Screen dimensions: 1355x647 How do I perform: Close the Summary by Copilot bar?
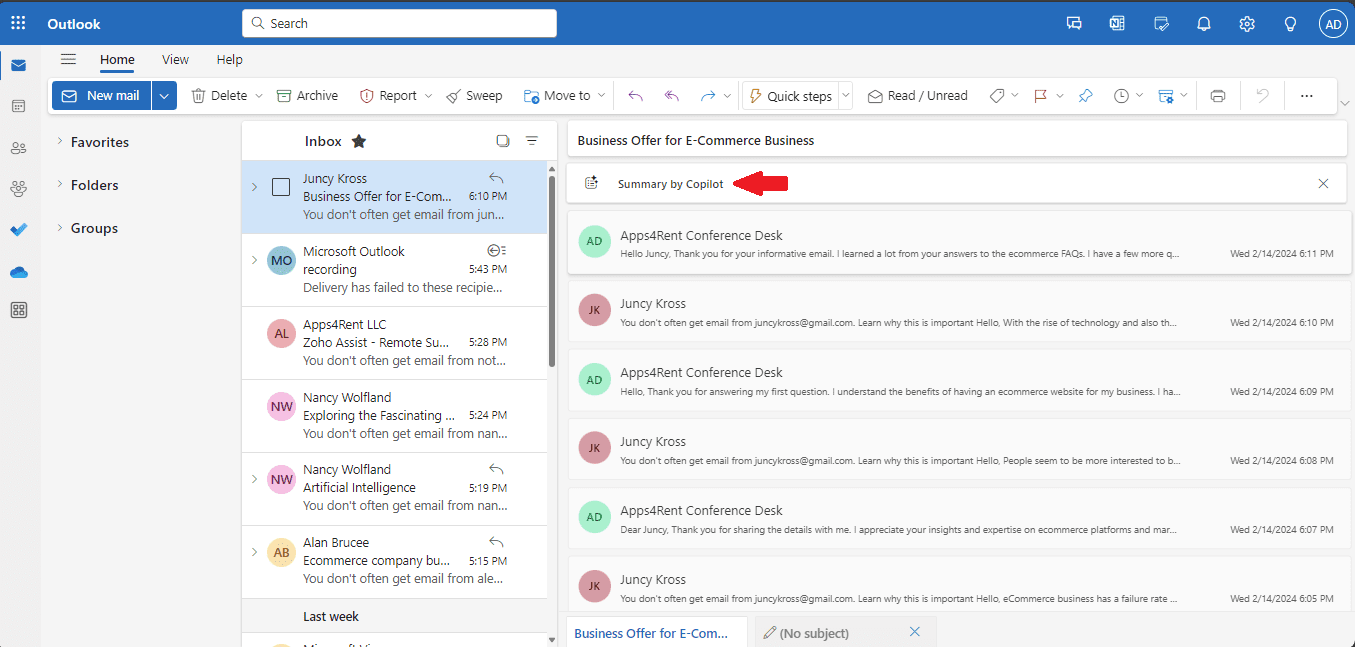click(1323, 183)
